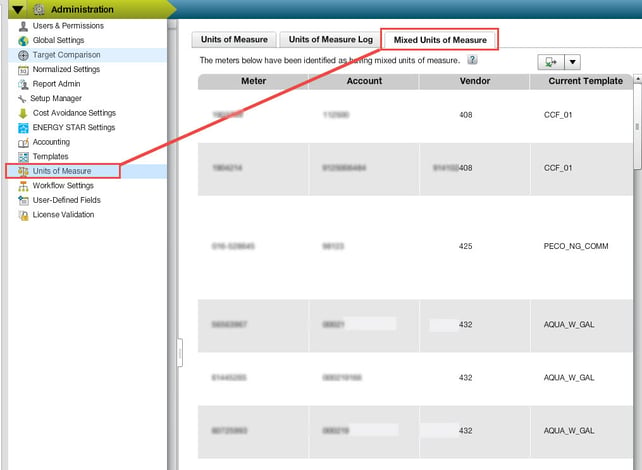Open the Templates sidebar item
The image size is (642, 470).
[x=50, y=157]
